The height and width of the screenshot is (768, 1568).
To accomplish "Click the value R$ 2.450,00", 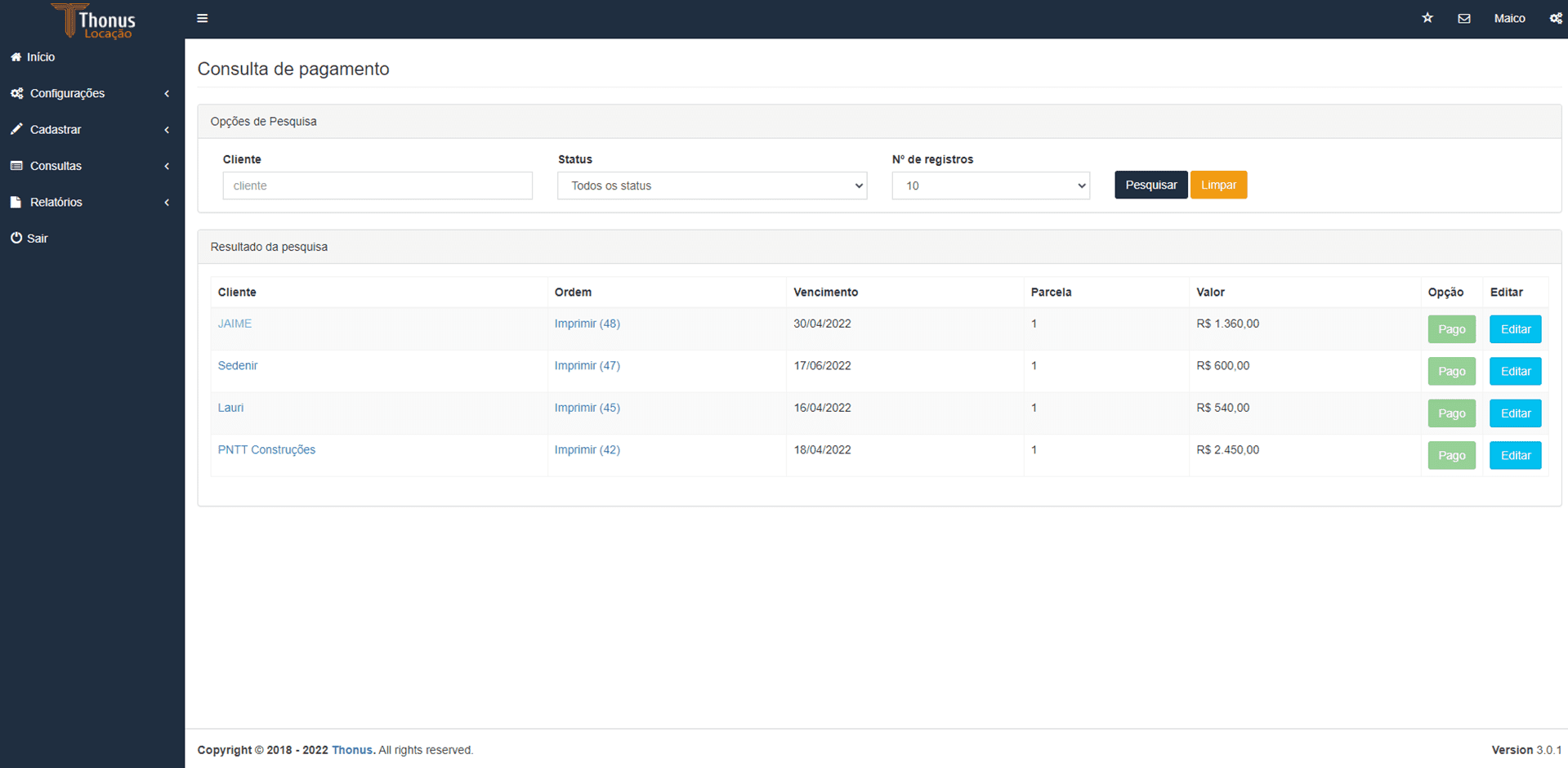I will (x=1227, y=449).
